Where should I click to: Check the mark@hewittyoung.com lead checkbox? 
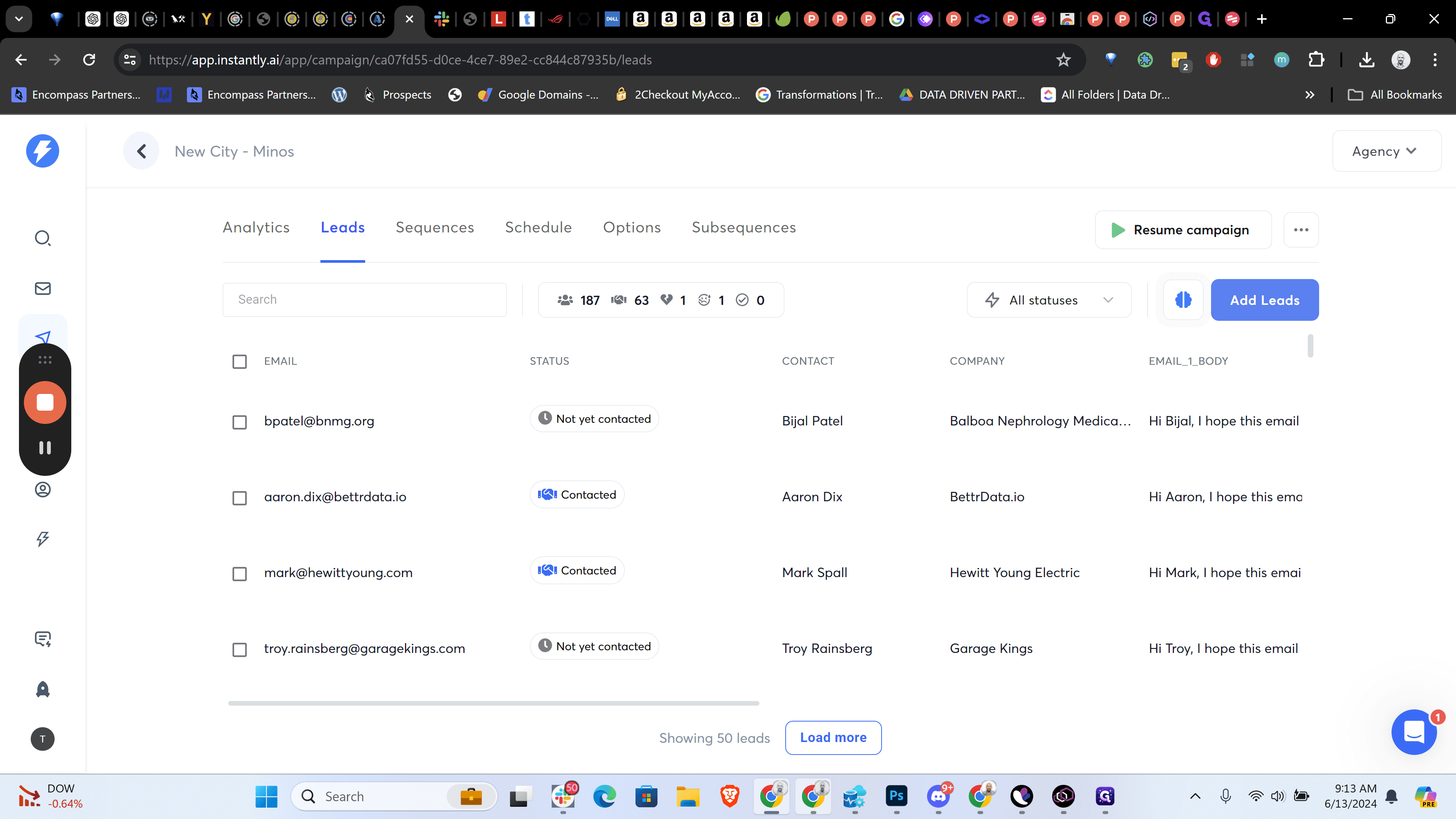(240, 574)
